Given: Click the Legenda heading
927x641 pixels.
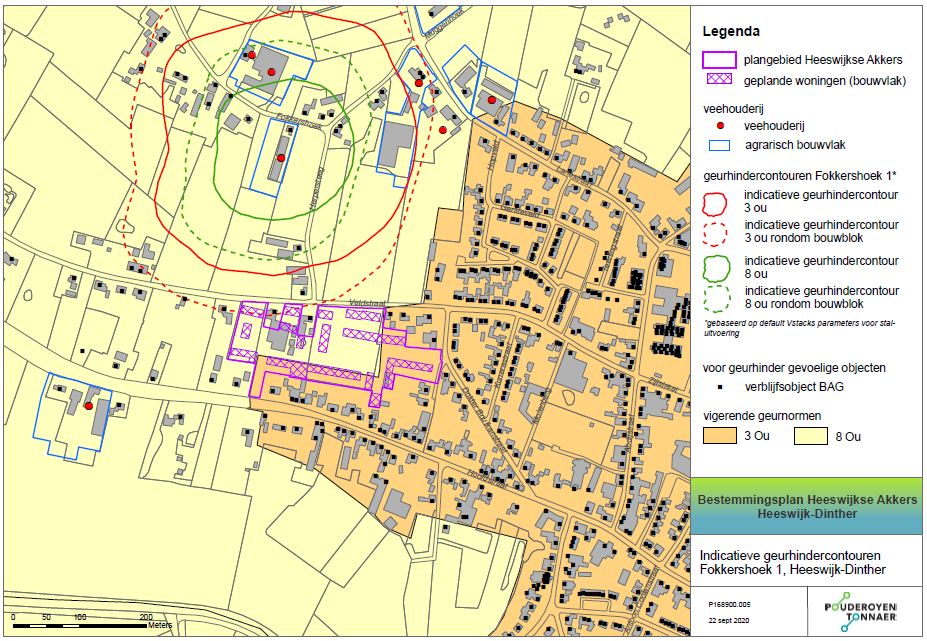Looking at the screenshot, I should 731,31.
